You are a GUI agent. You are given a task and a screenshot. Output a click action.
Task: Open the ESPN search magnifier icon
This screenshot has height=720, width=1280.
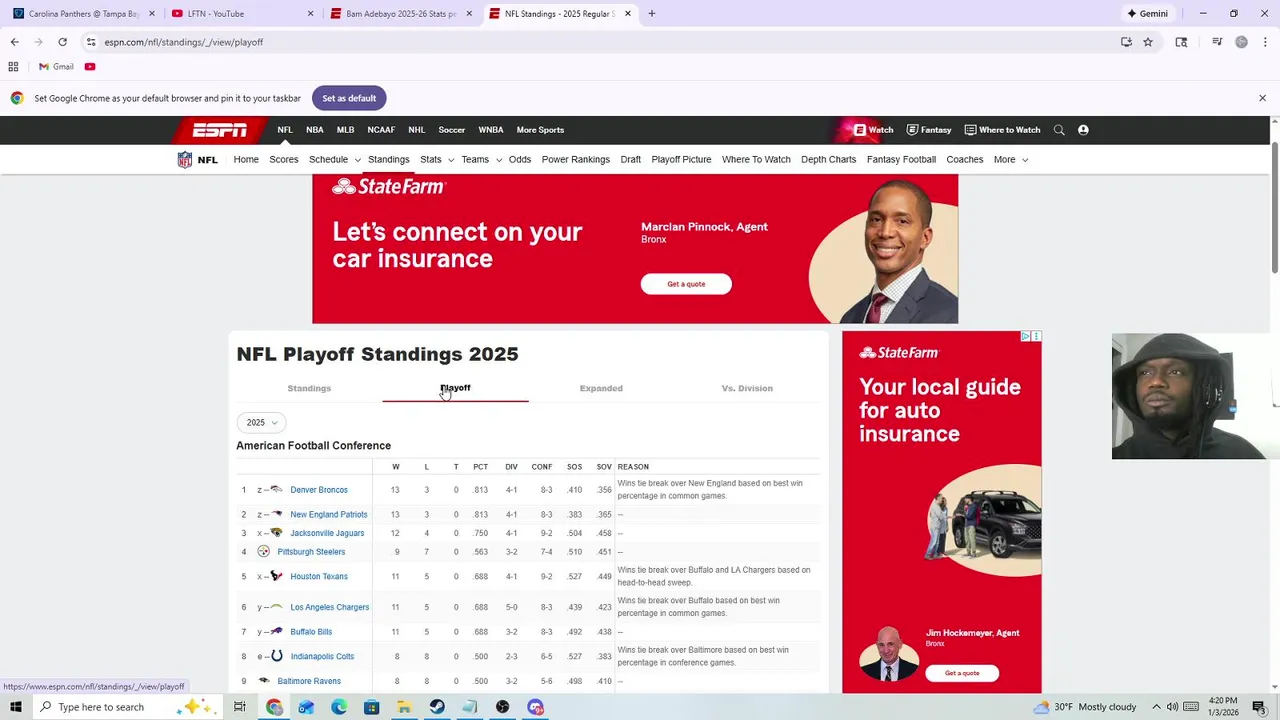click(x=1059, y=130)
